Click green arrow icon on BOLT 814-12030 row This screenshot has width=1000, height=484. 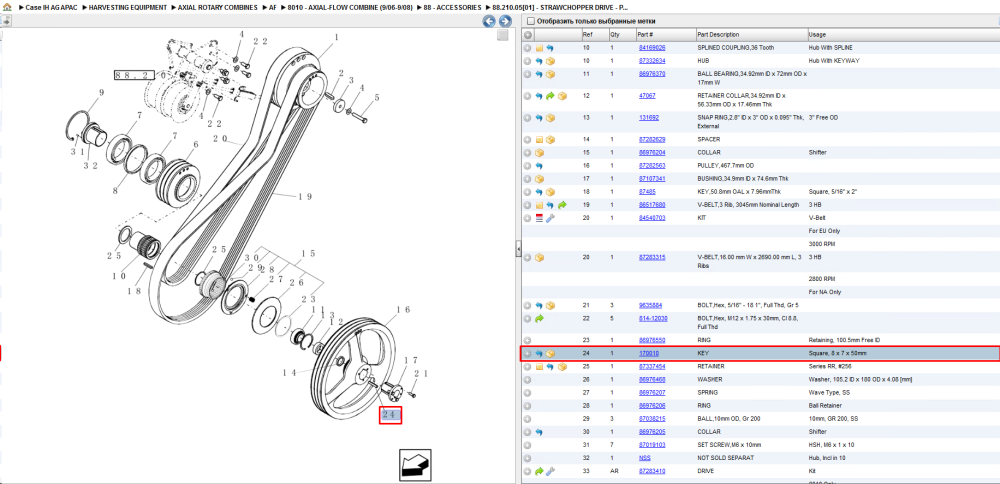tap(539, 318)
